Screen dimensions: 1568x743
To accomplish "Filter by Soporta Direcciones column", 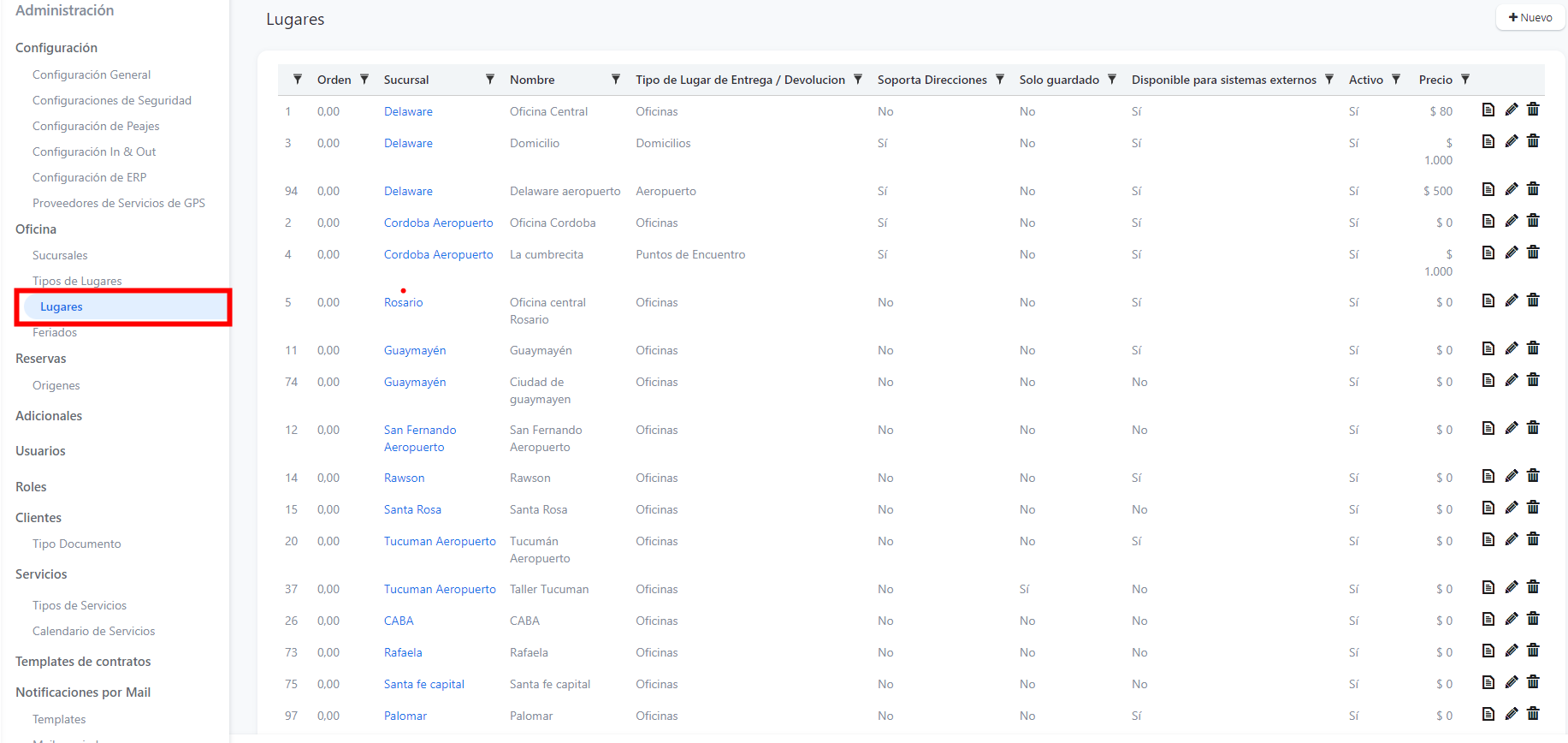I will point(999,80).
